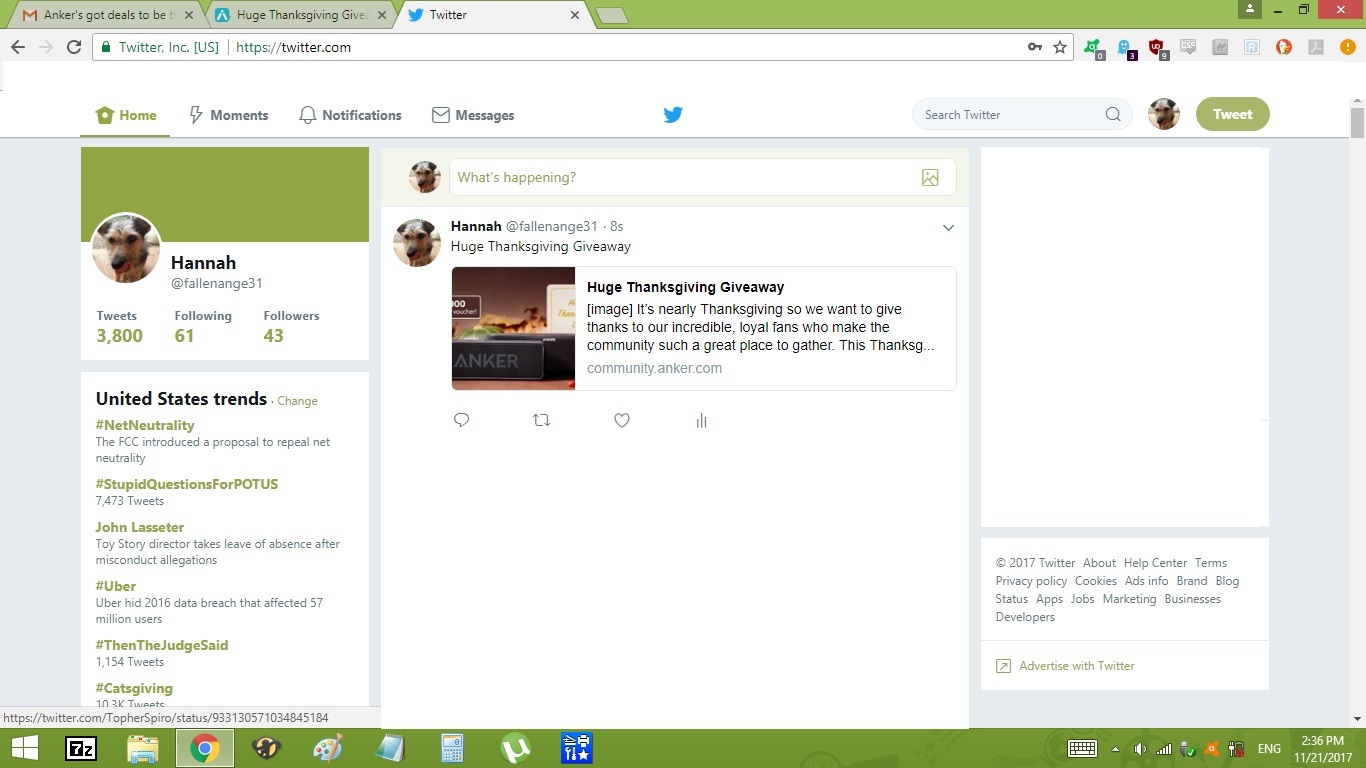Open the uBlock Origin extension icon
Image resolution: width=1366 pixels, height=768 pixels.
[x=1157, y=48]
